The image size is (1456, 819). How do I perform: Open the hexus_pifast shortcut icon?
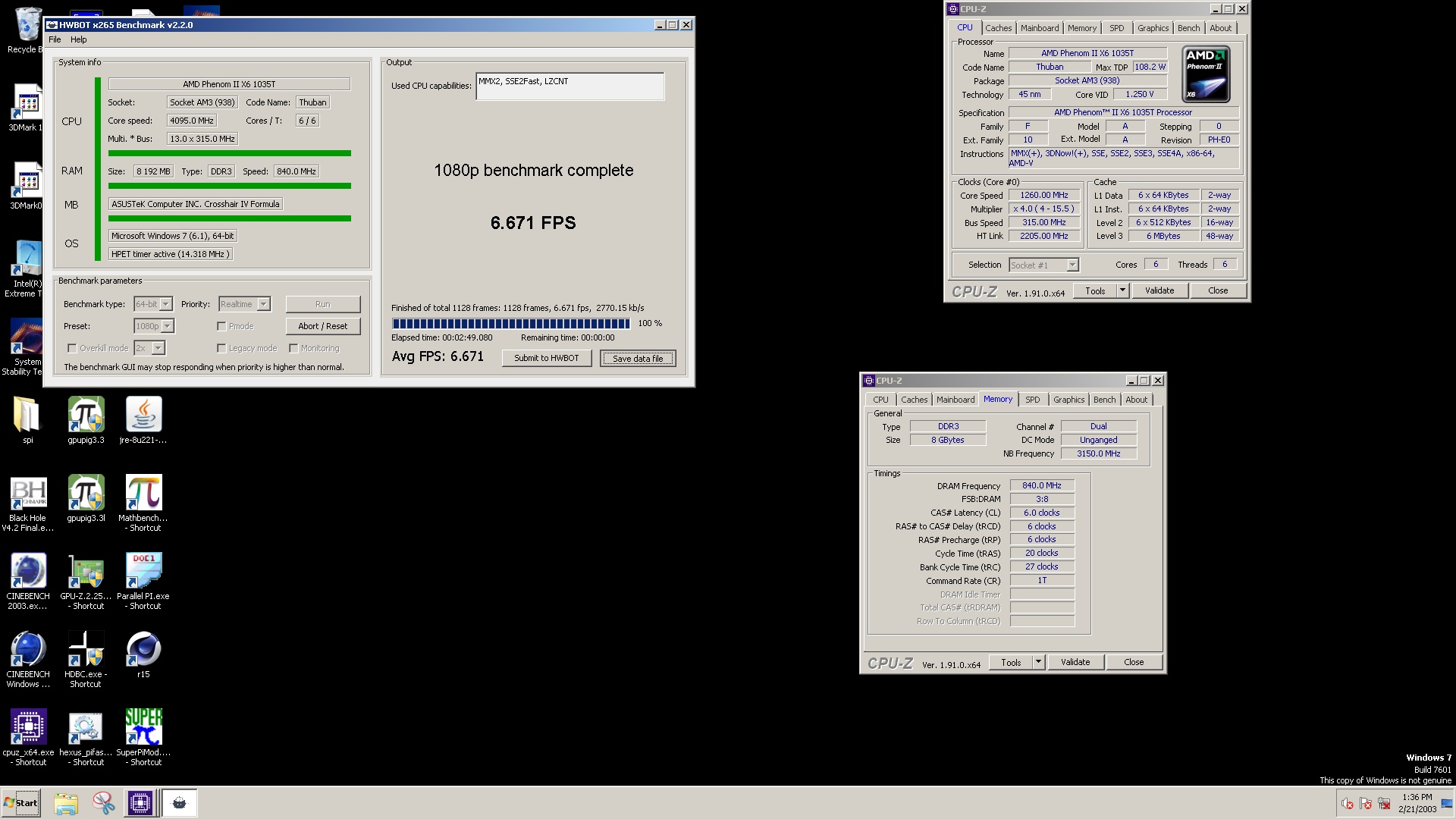pyautogui.click(x=86, y=738)
